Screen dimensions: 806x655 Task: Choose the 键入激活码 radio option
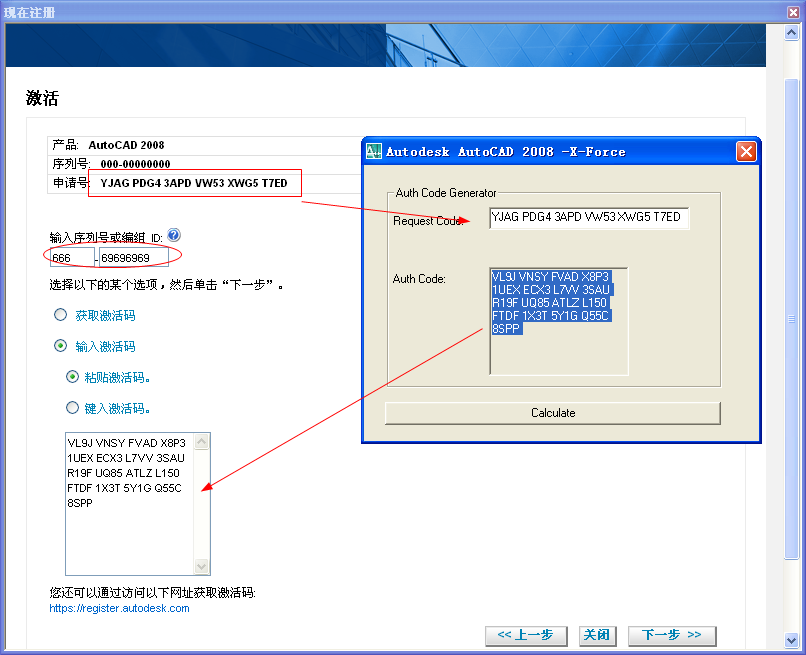click(72, 408)
